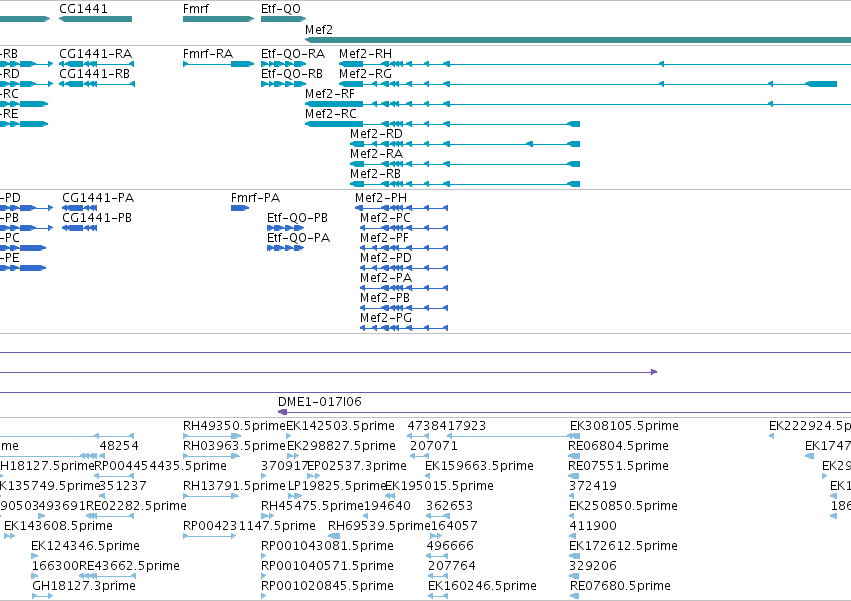Select the Mef2-RH transcript label
The width and height of the screenshot is (851, 601).
[x=365, y=54]
